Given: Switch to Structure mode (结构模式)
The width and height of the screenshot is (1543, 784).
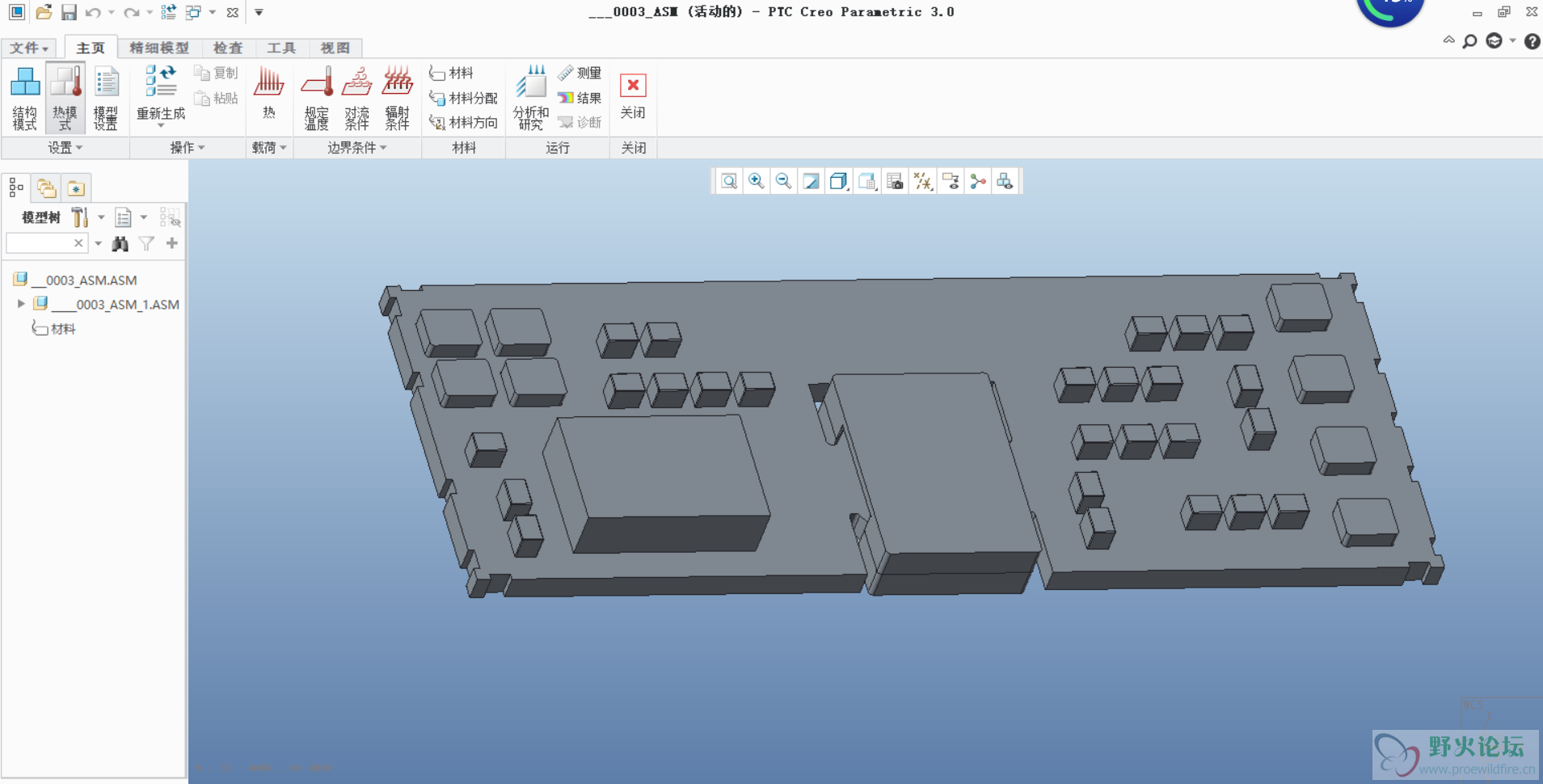Looking at the screenshot, I should pyautogui.click(x=24, y=98).
